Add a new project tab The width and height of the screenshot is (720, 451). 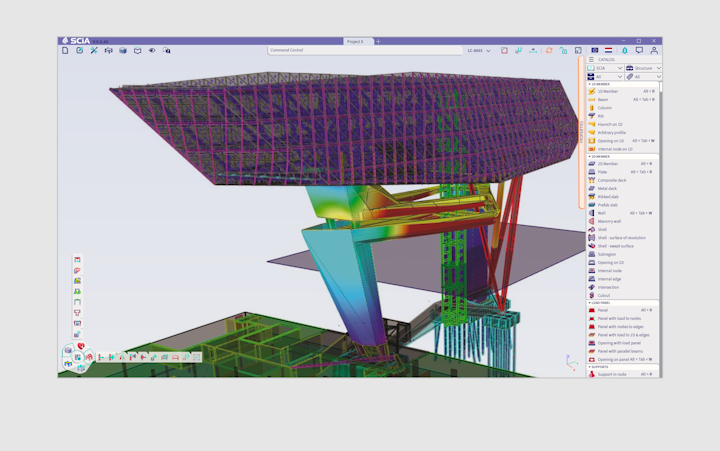[x=378, y=41]
